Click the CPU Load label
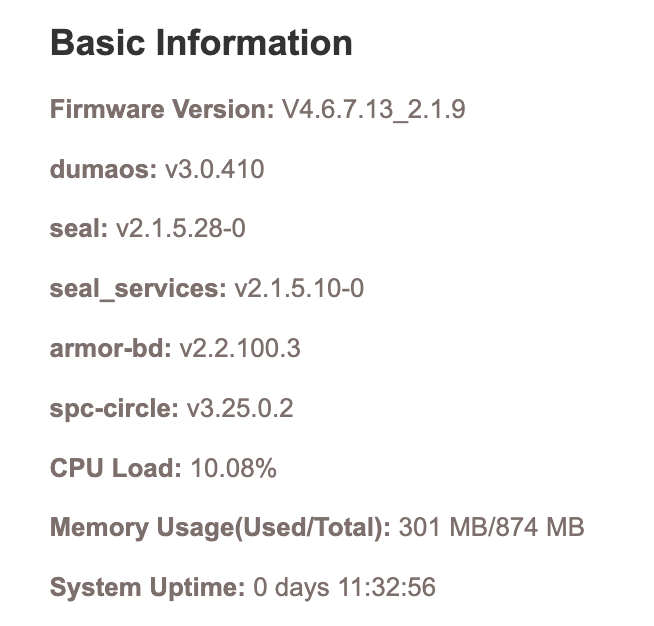This screenshot has width=654, height=626. 115,467
